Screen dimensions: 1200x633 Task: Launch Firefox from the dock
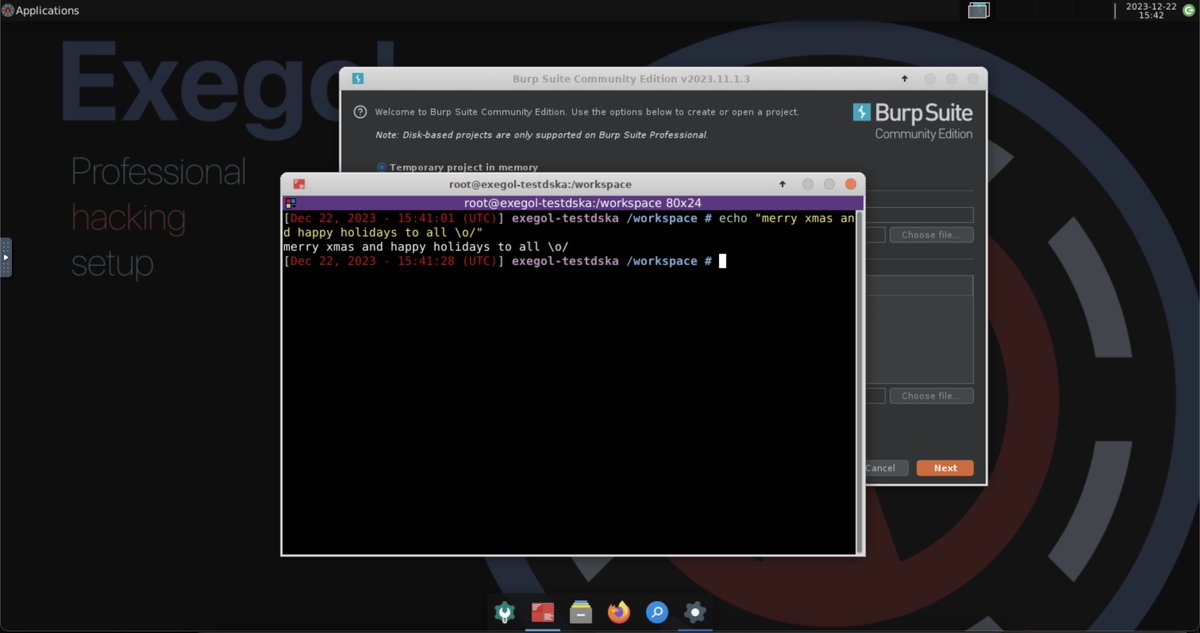619,612
